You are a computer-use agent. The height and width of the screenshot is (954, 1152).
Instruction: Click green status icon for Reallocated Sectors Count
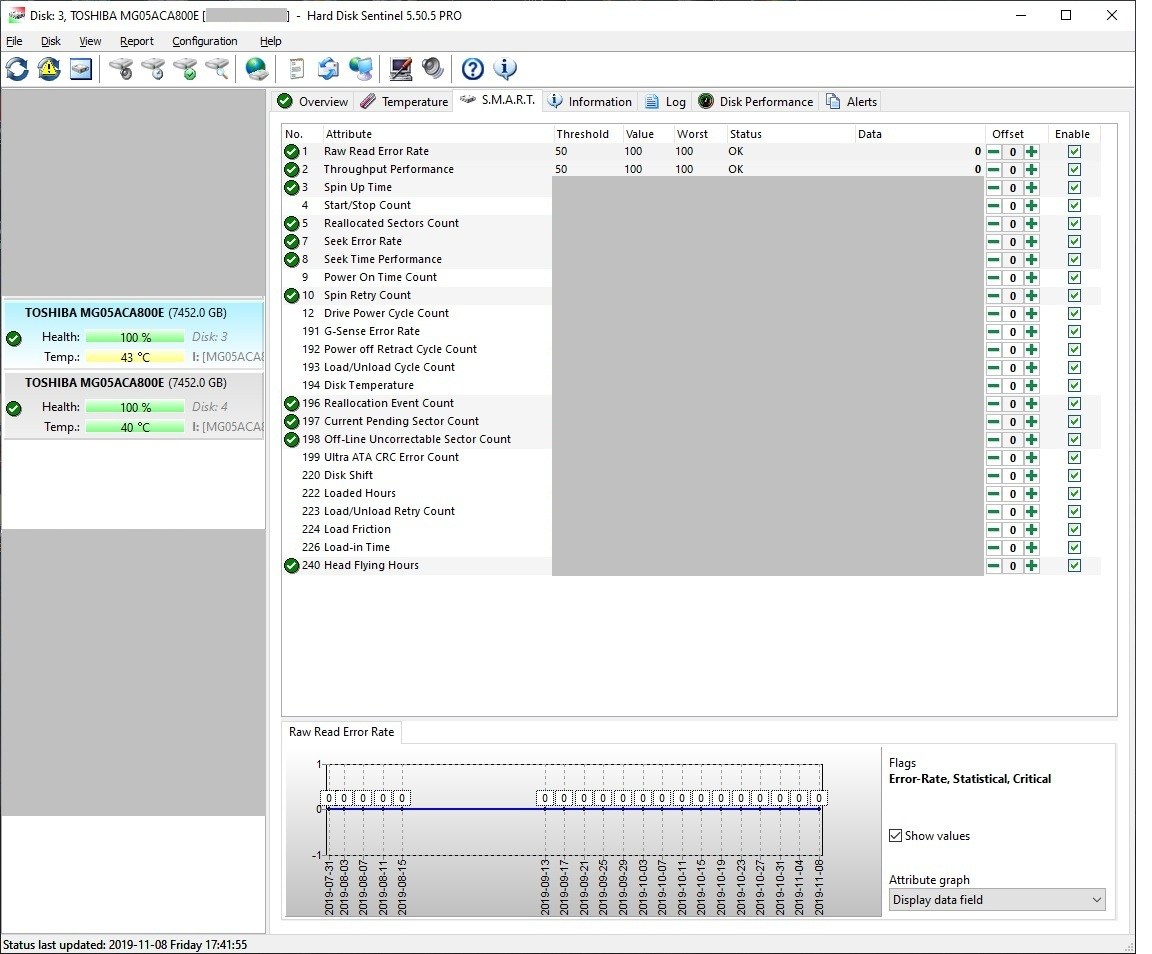coord(292,223)
